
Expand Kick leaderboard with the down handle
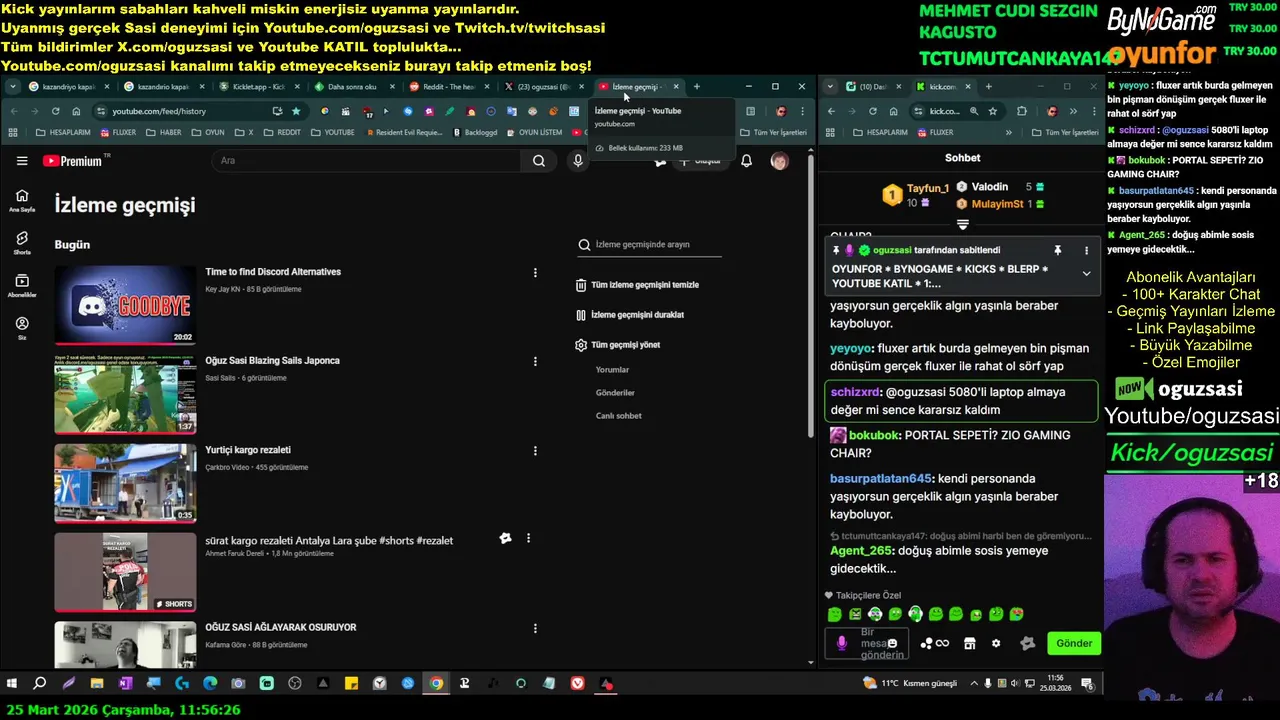[963, 225]
